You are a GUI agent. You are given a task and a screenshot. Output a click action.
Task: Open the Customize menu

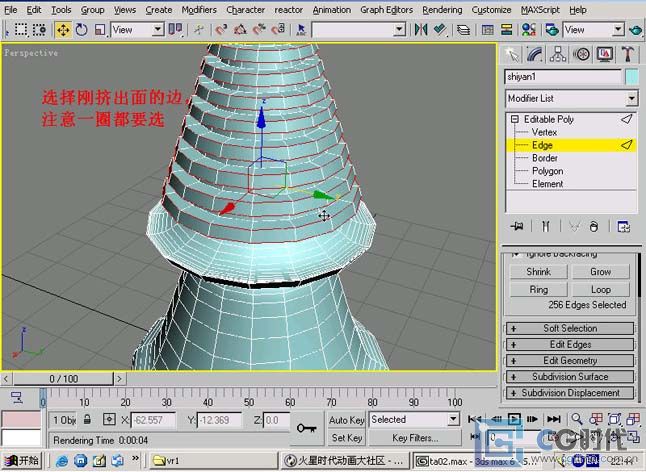point(491,9)
